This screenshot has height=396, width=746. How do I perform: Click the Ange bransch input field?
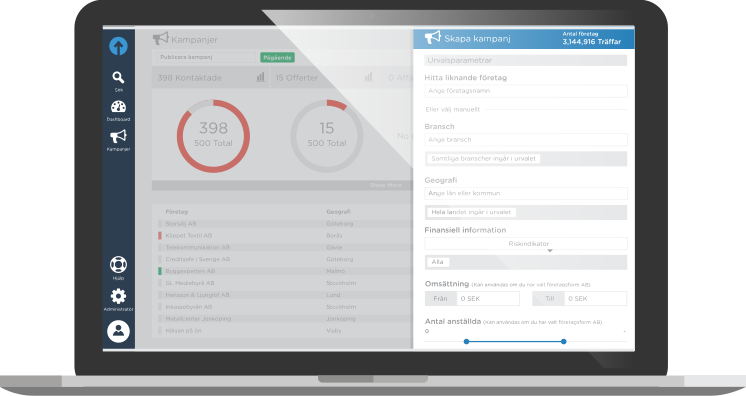click(526, 139)
